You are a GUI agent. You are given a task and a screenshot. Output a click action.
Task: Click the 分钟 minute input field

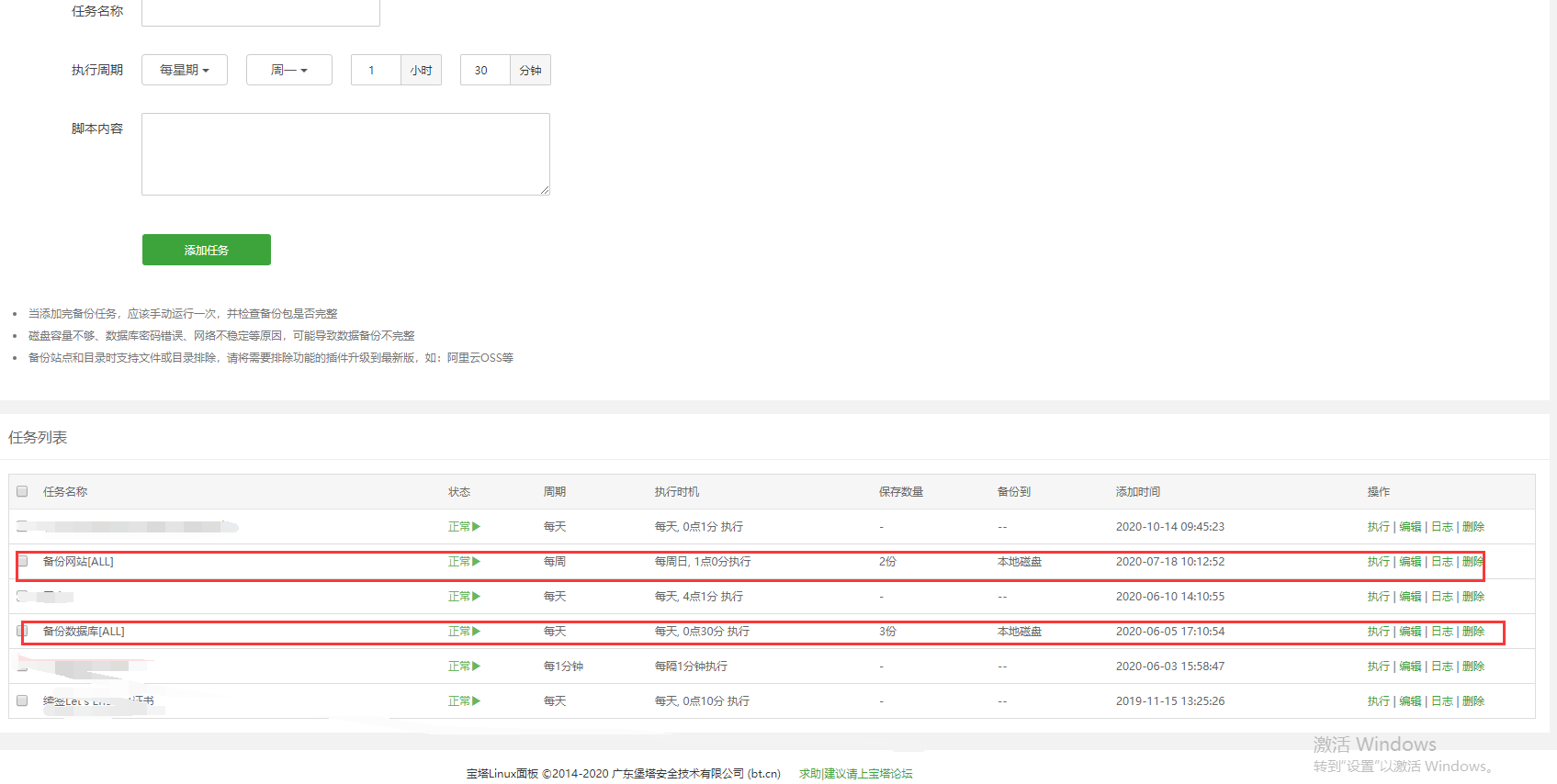[x=485, y=70]
